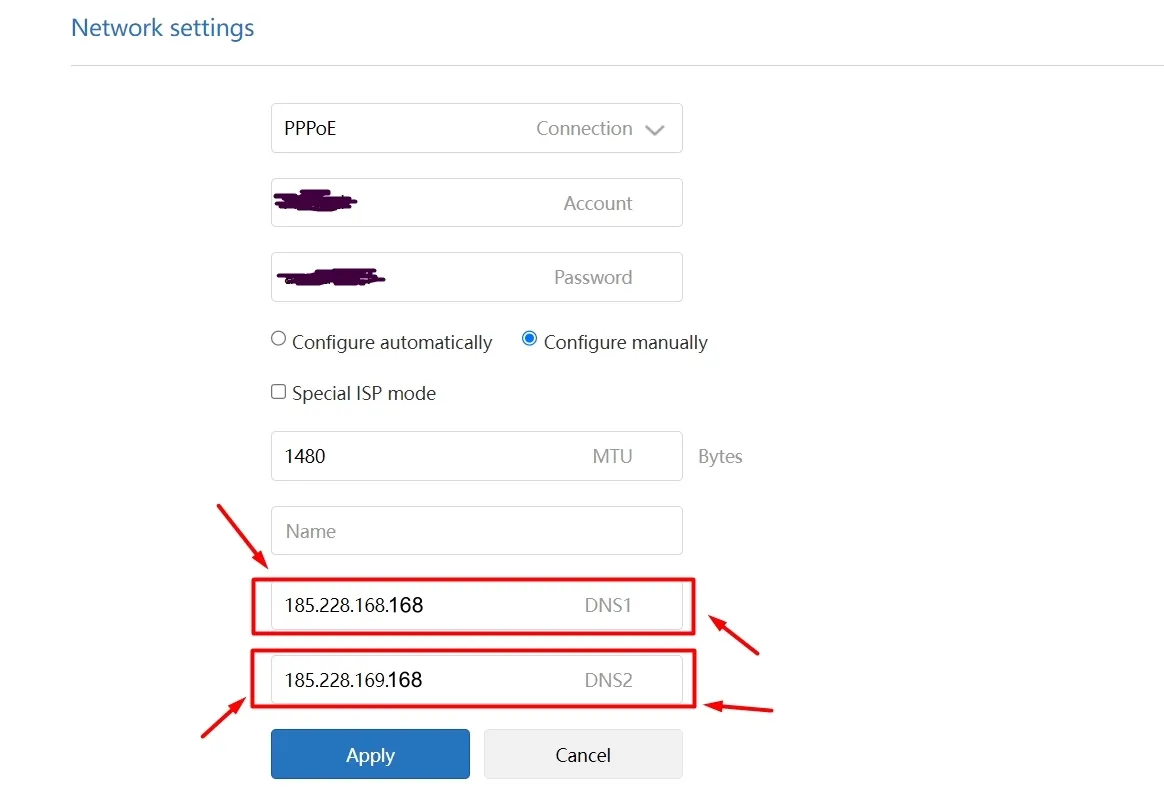Expand the PPPoE connection selector chevron
Image resolution: width=1164 pixels, height=799 pixels.
coord(655,129)
